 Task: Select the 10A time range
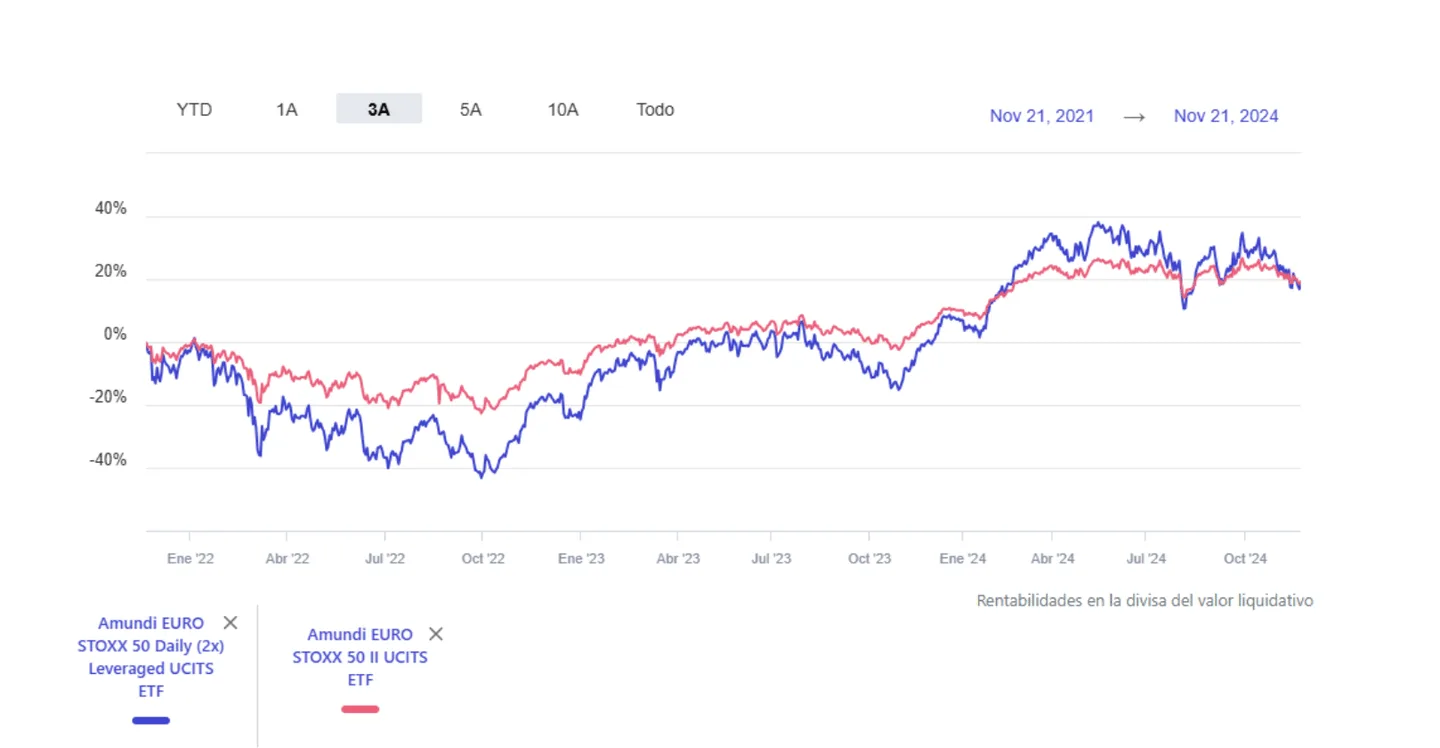pos(563,109)
